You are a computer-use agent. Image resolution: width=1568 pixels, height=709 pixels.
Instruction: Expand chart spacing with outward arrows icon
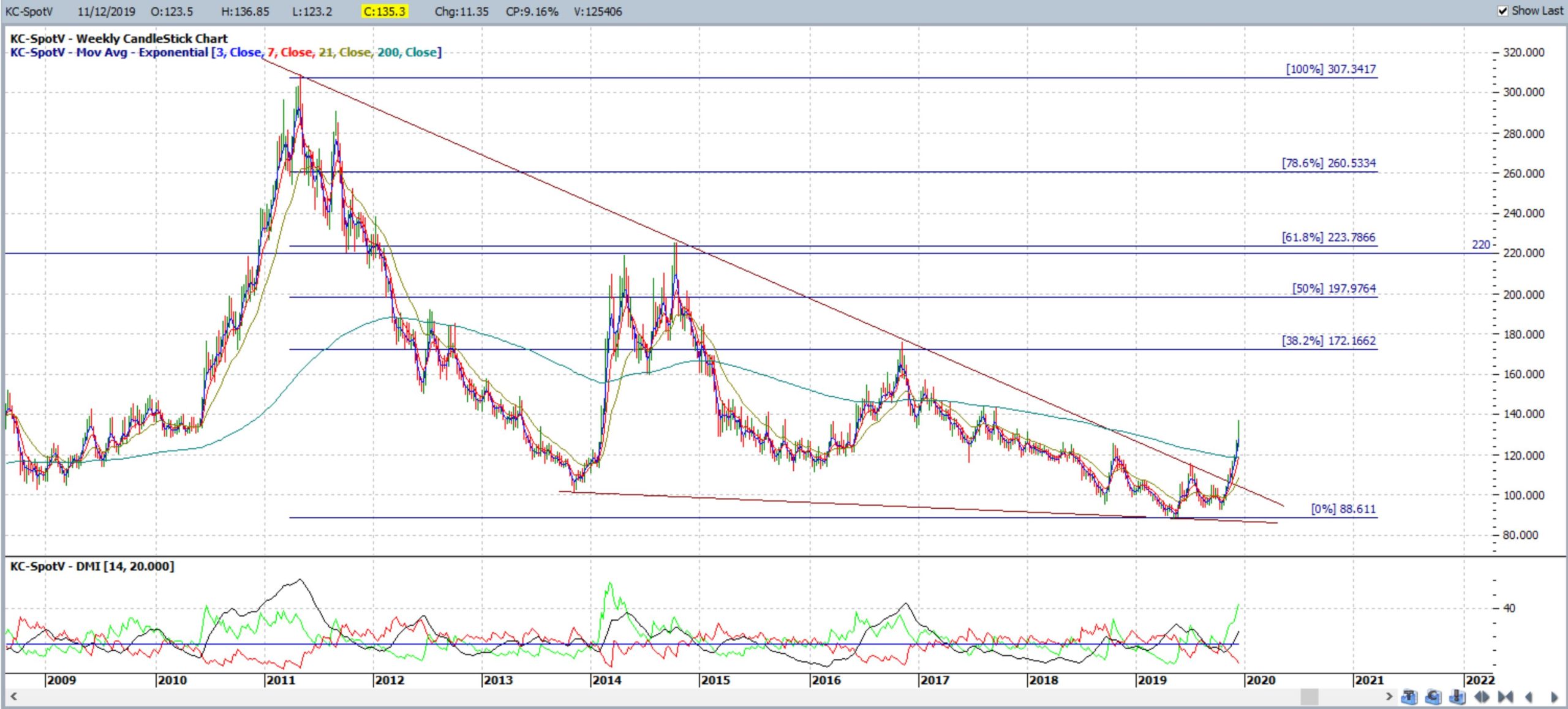click(x=1482, y=697)
